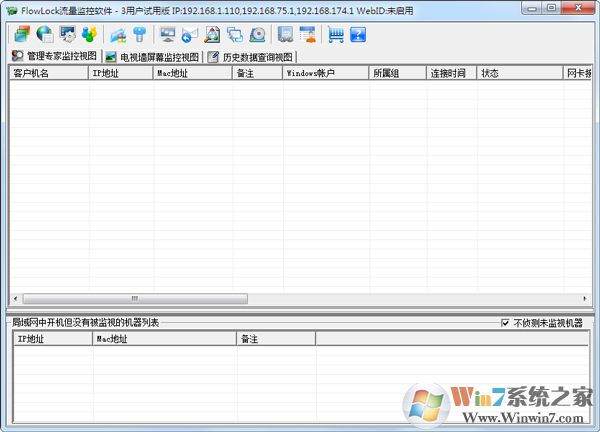Click IP地址 header in unmonitored machines list
This screenshot has width=600, height=432.
point(53,339)
